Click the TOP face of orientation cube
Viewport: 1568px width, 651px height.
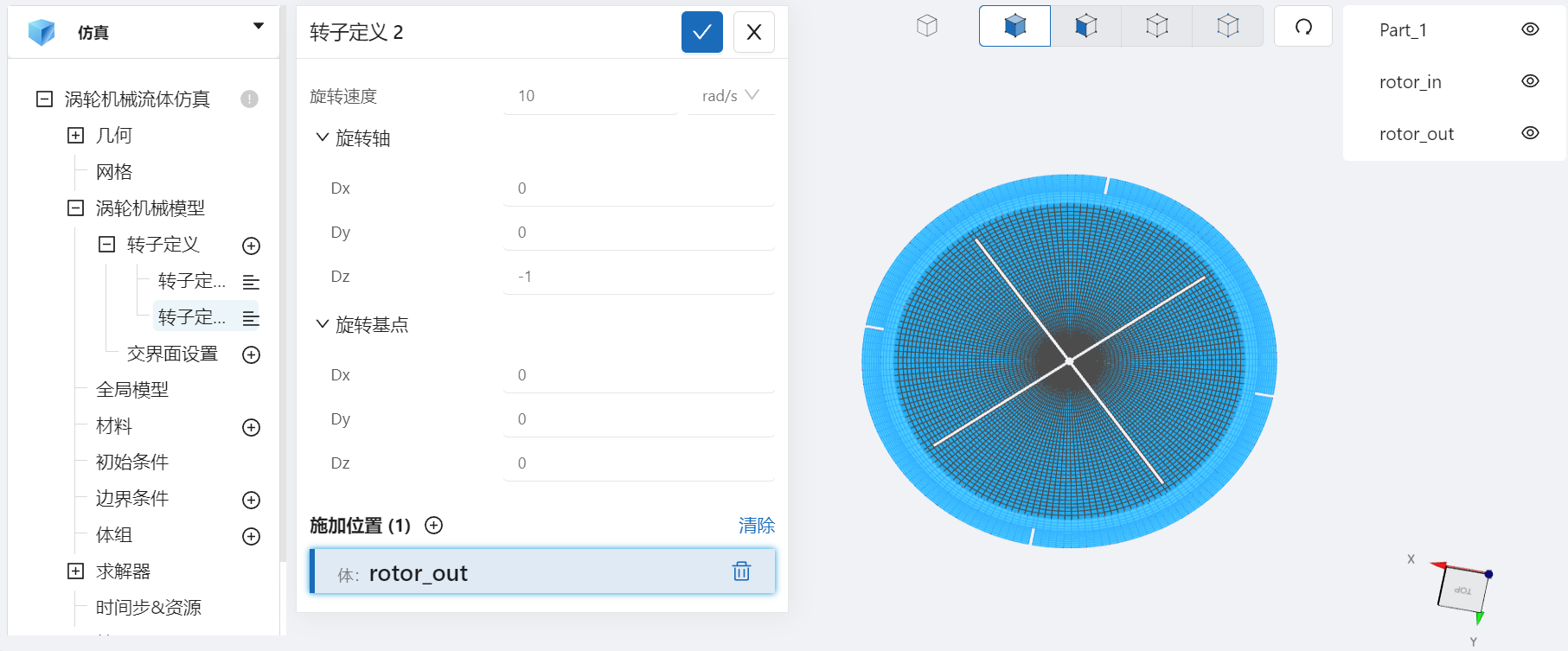pyautogui.click(x=1463, y=590)
